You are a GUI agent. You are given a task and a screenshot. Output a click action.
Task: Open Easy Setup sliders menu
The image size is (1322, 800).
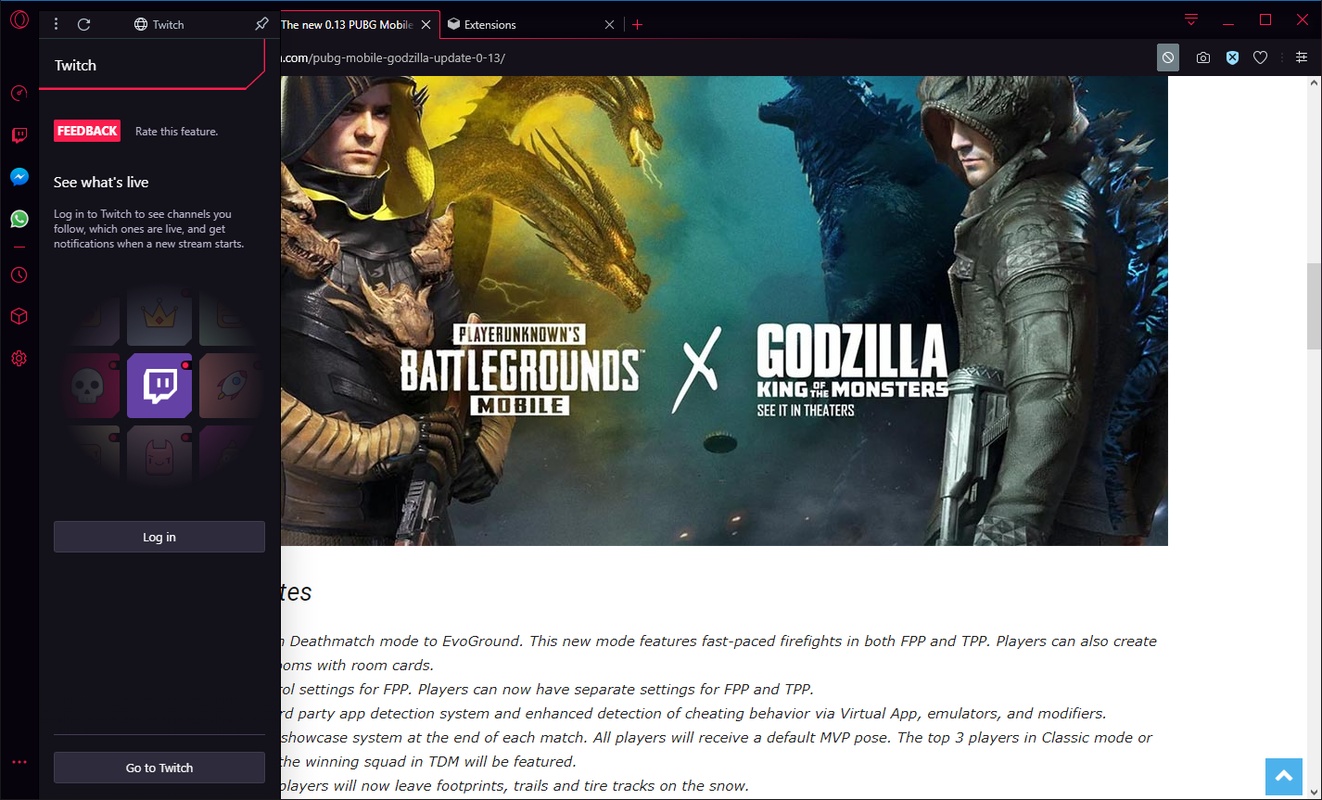coord(1301,58)
